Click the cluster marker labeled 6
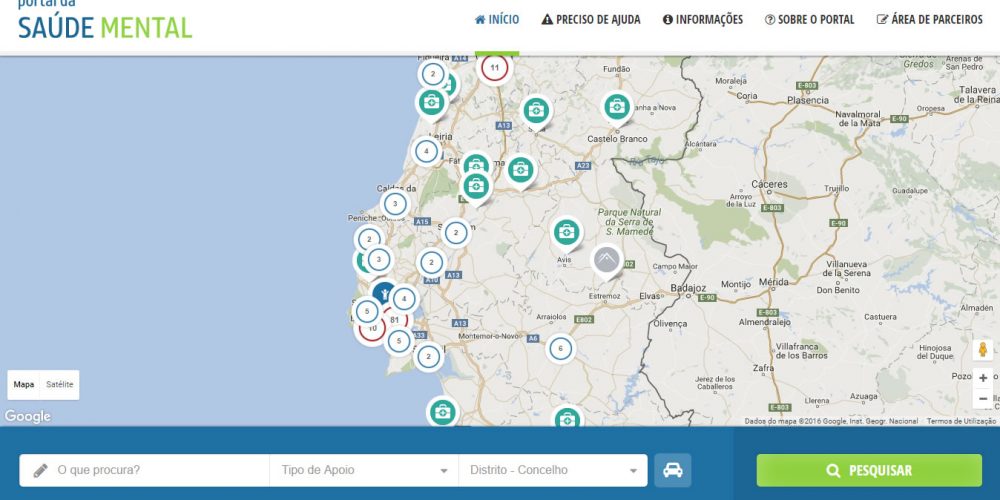Viewport: 1000px width, 500px height. coord(561,348)
